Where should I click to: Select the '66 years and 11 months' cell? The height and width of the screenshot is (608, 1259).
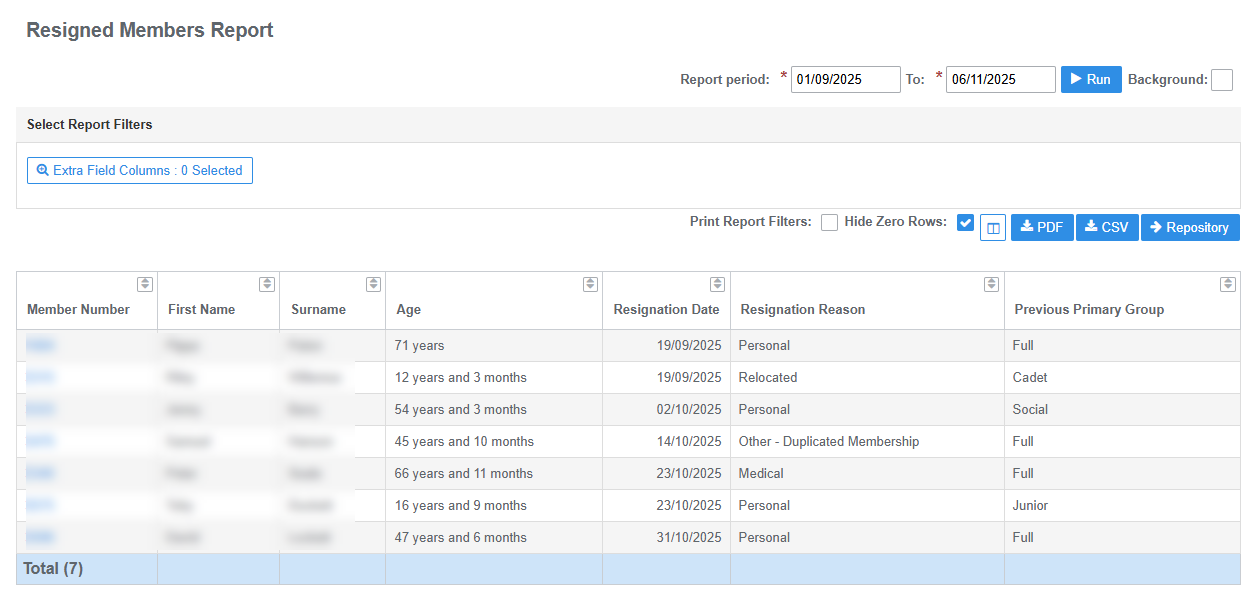click(494, 473)
